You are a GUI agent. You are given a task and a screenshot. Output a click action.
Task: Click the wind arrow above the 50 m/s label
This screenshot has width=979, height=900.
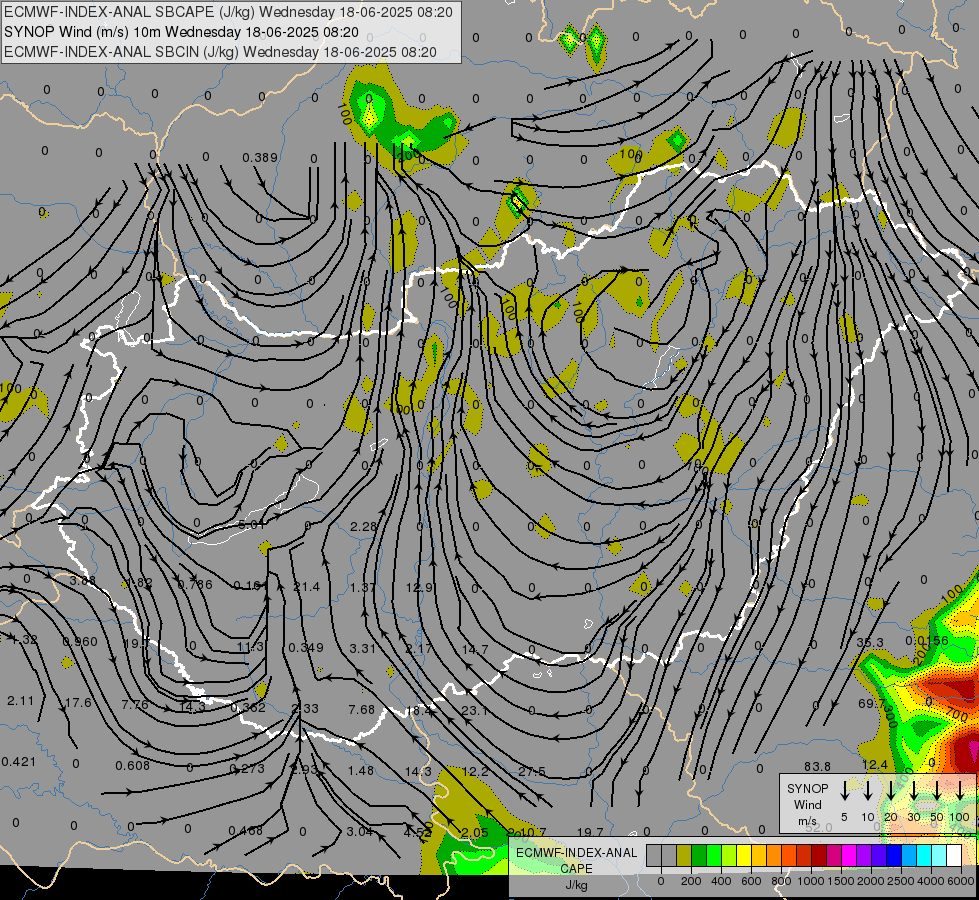[x=937, y=790]
